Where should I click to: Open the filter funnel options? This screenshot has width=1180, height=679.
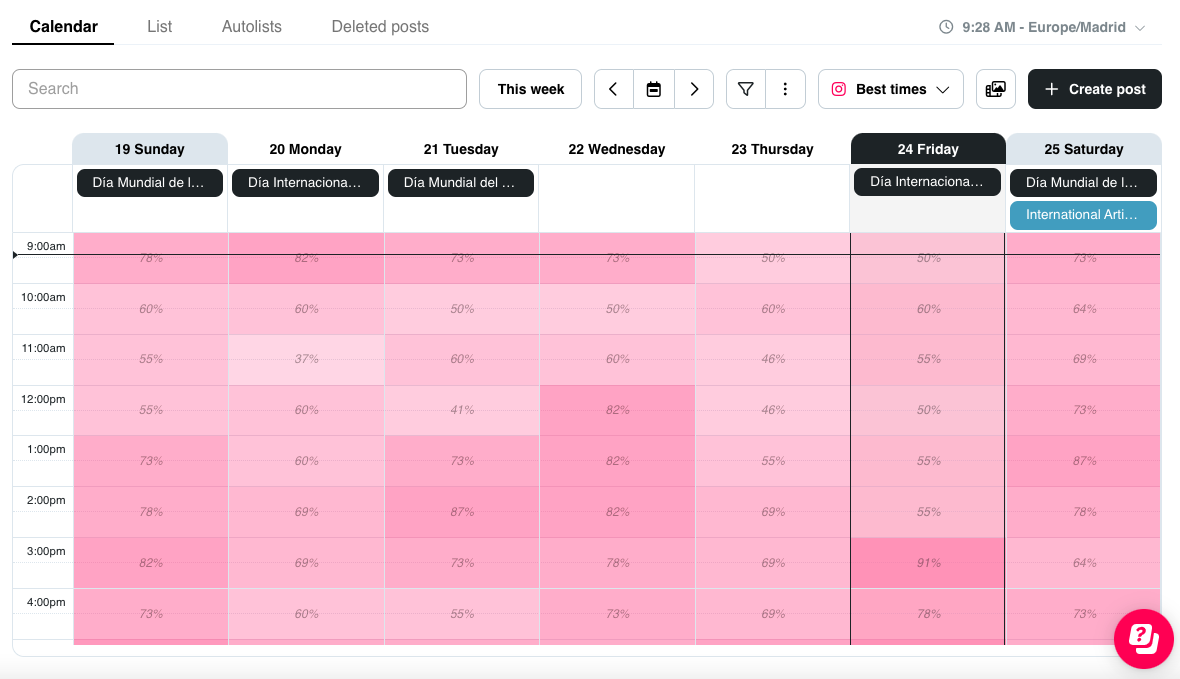745,89
